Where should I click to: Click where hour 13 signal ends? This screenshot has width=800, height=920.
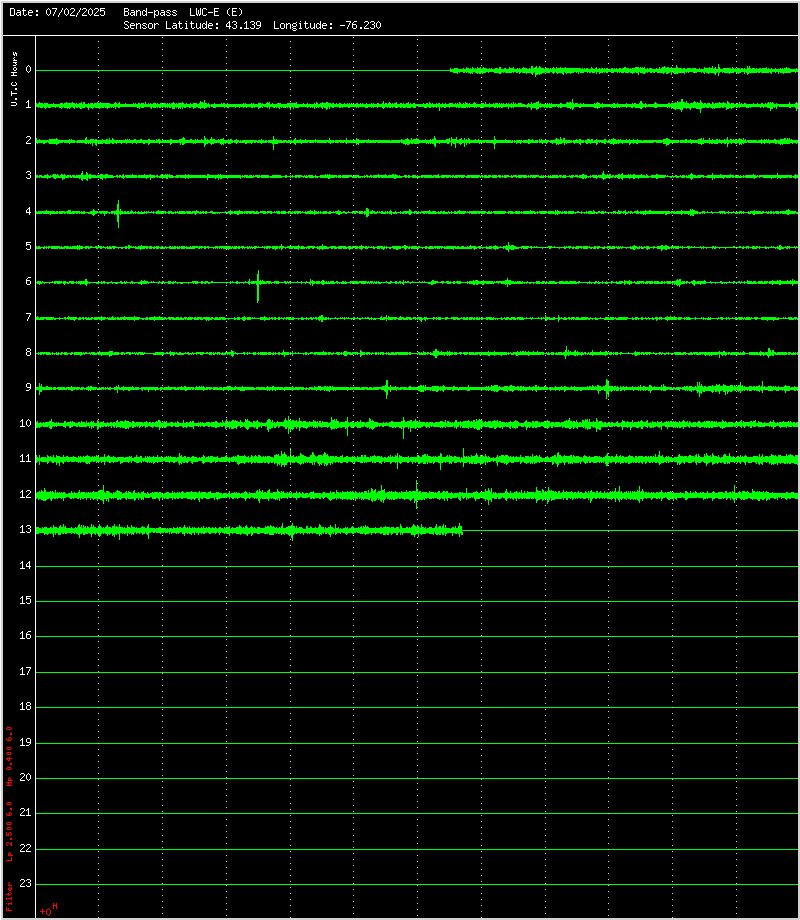tap(462, 530)
